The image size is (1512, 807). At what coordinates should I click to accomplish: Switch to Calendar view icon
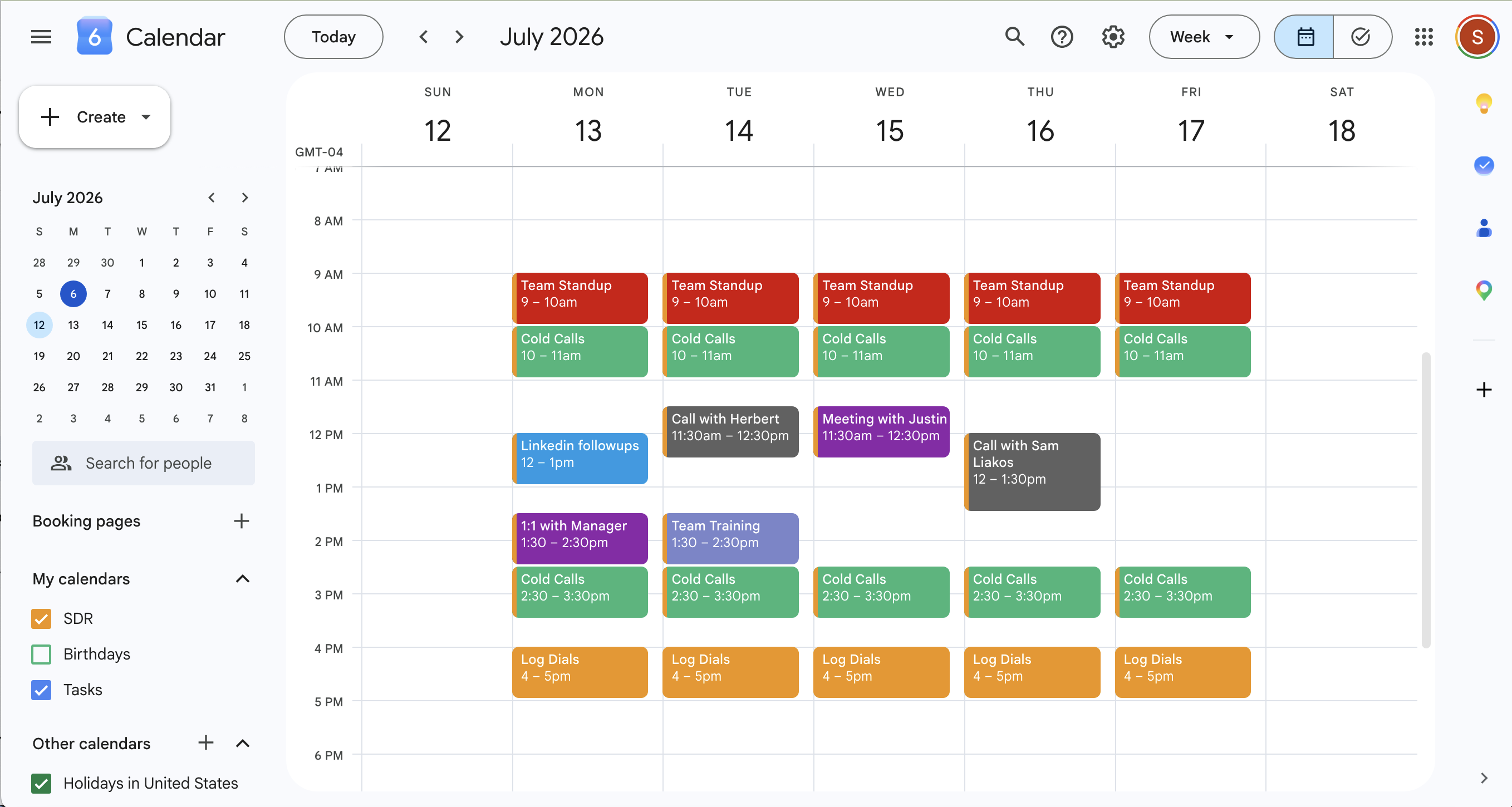tap(1304, 37)
